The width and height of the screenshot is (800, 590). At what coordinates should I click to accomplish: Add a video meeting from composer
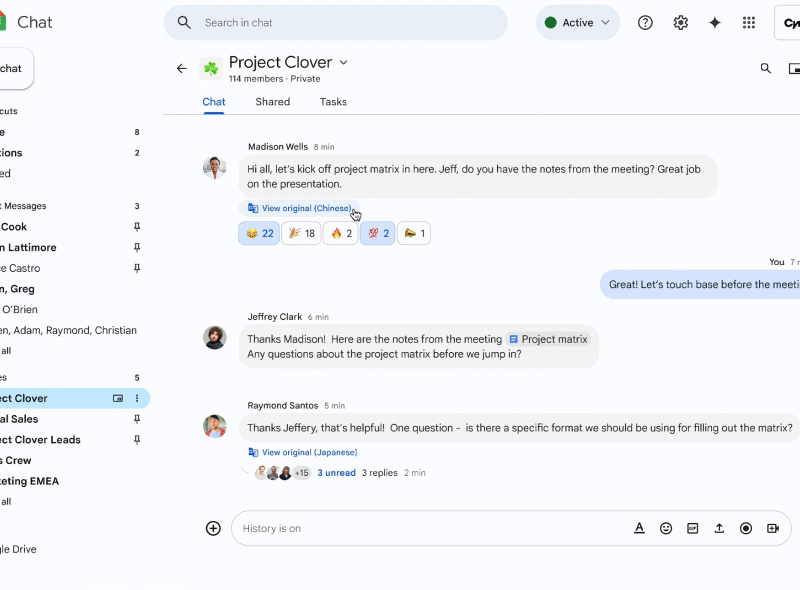[772, 528]
